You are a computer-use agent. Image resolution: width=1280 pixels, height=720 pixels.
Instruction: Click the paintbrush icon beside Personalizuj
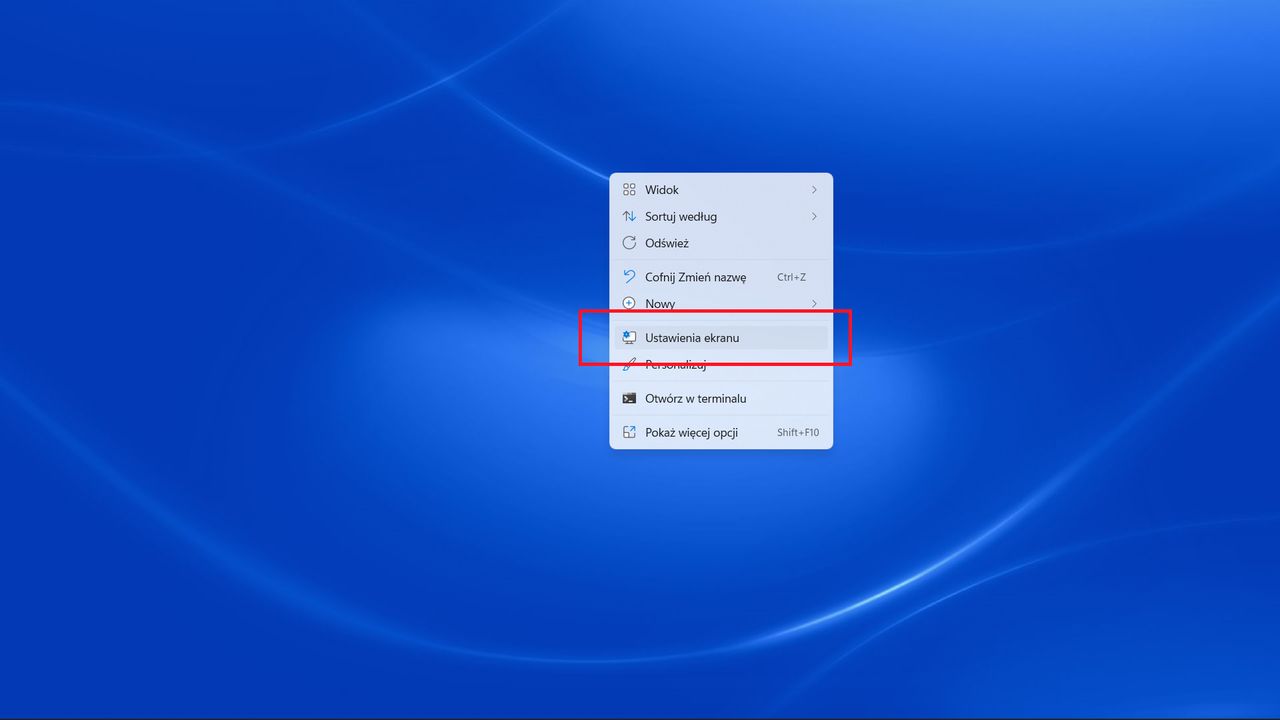(630, 364)
